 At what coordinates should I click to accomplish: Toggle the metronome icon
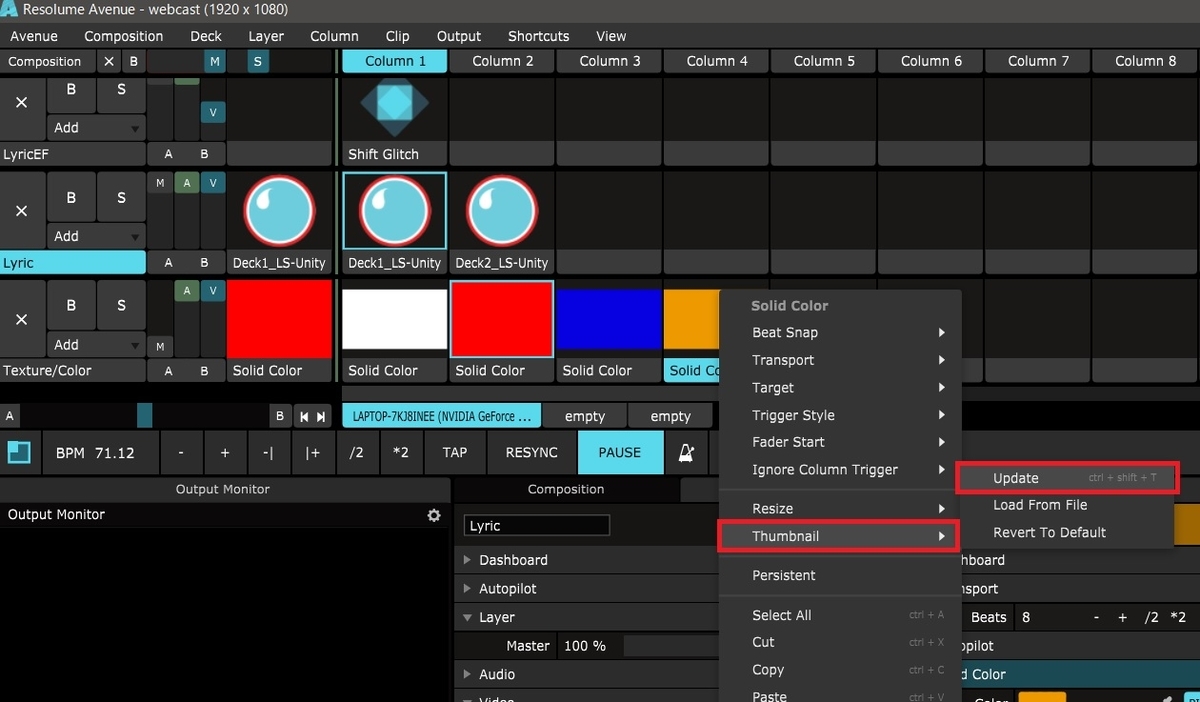(x=686, y=453)
